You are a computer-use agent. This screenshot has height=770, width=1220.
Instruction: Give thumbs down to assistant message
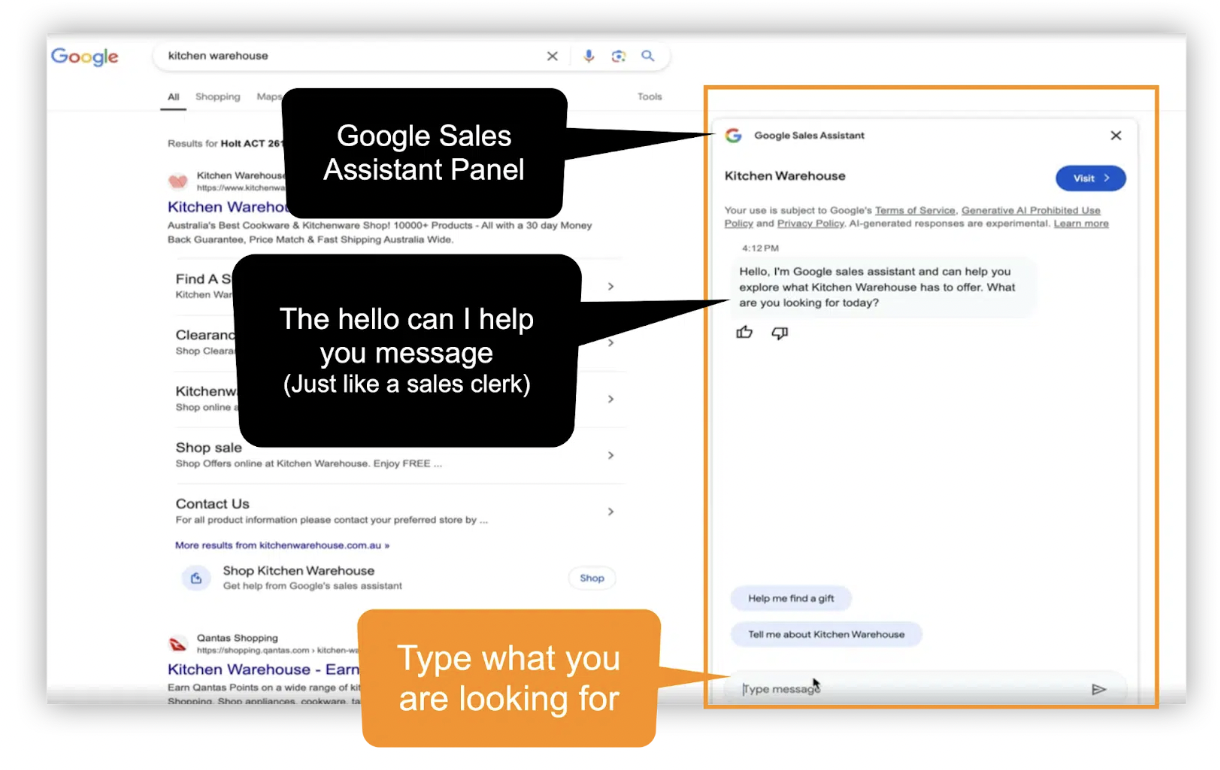780,333
